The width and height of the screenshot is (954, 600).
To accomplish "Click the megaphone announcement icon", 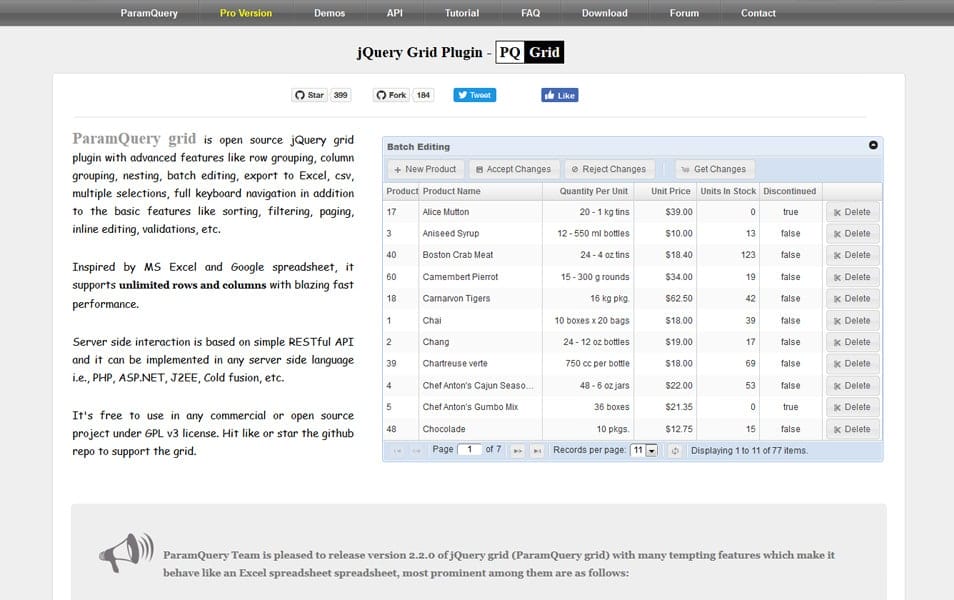I will point(126,552).
